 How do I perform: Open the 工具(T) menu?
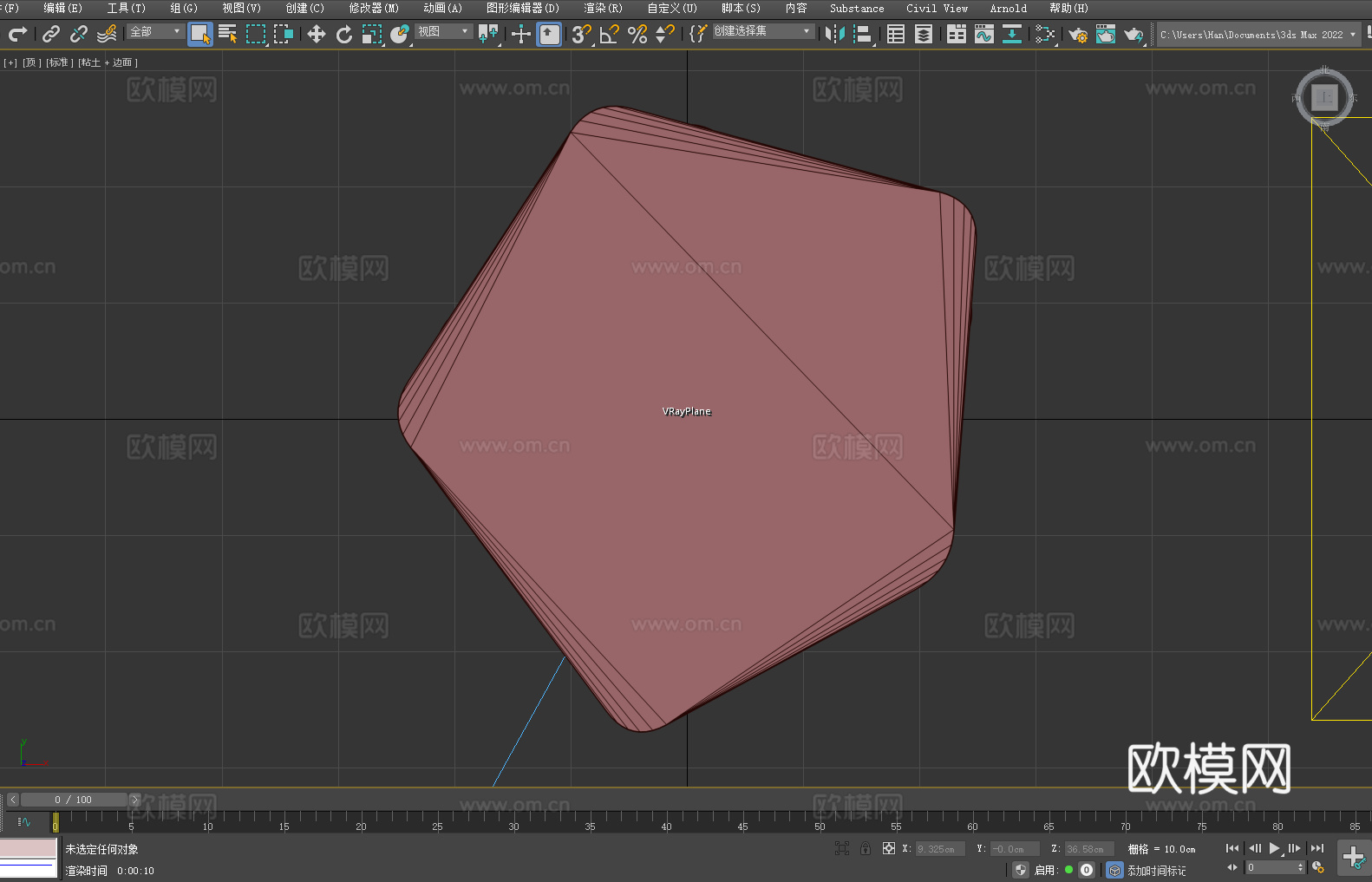[x=127, y=8]
